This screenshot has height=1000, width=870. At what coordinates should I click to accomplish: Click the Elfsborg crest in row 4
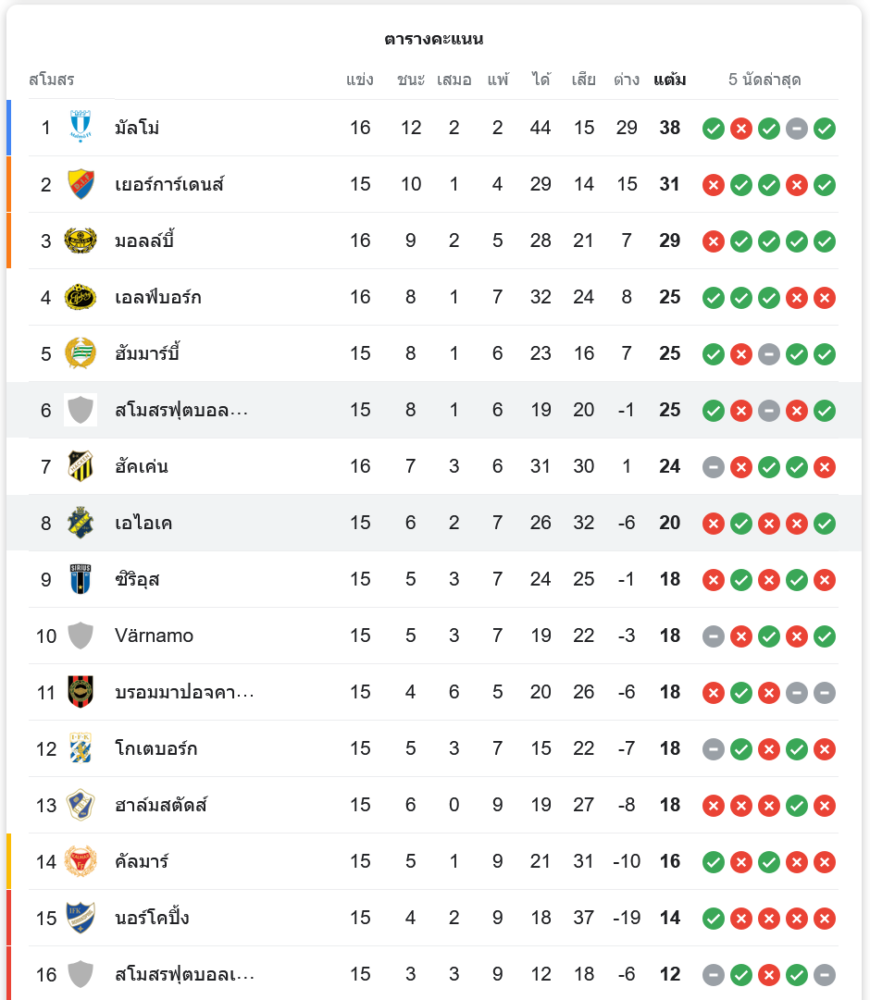[80, 297]
